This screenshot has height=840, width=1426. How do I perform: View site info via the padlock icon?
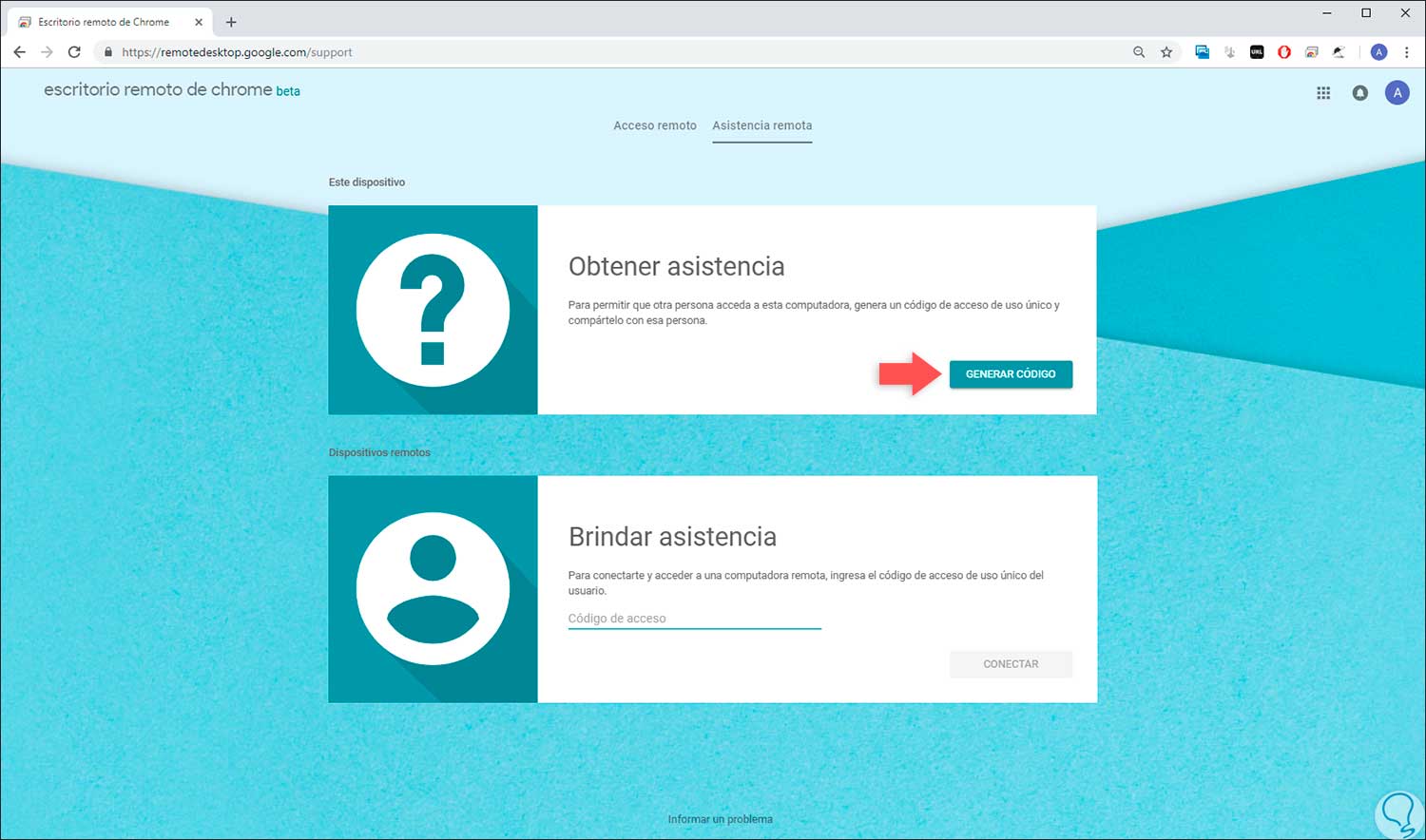pos(108,52)
